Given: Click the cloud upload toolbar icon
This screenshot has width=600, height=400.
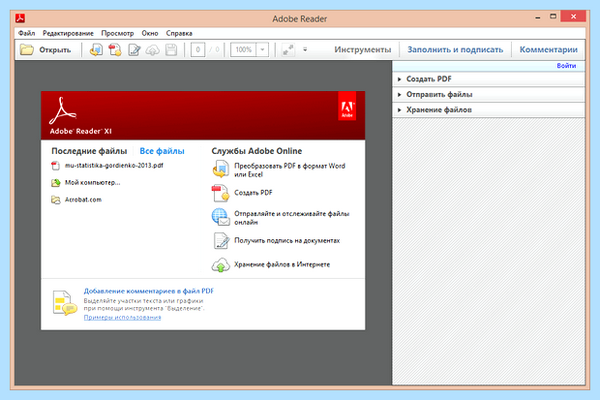Looking at the screenshot, I should click(152, 50).
